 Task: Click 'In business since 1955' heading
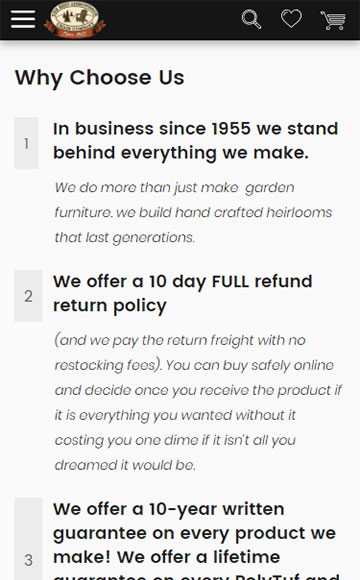195,141
